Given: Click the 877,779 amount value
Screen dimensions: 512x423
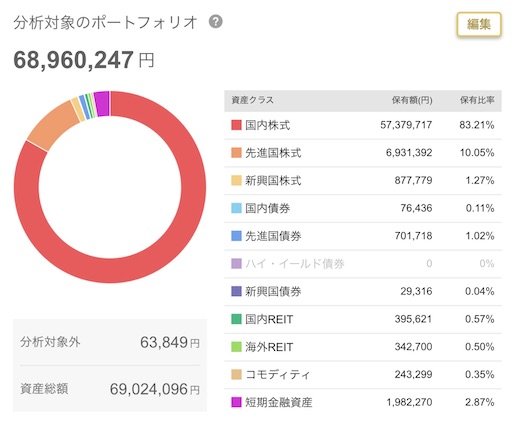Looking at the screenshot, I should [414, 180].
